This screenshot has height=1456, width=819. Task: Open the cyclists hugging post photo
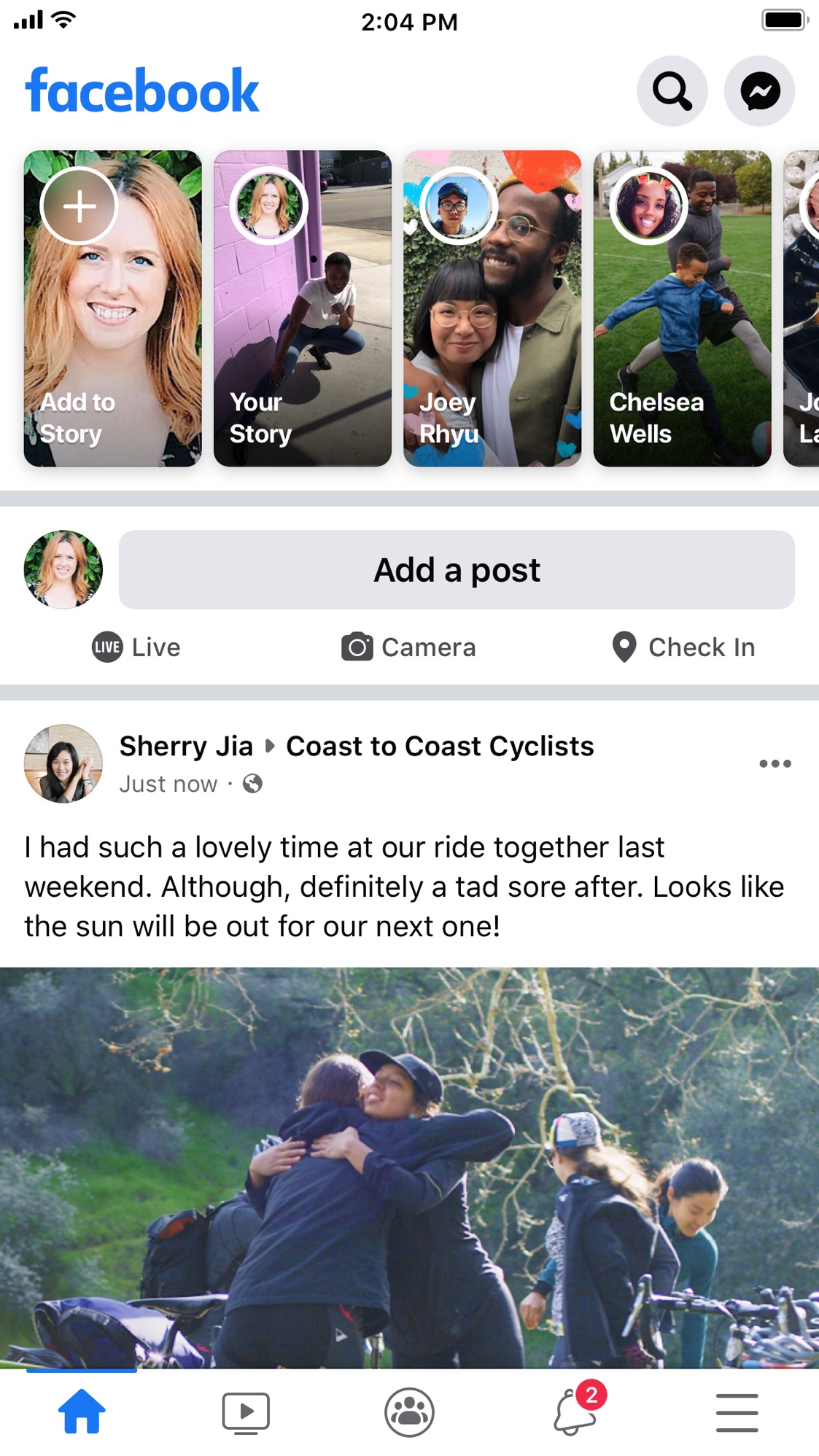point(409,1167)
